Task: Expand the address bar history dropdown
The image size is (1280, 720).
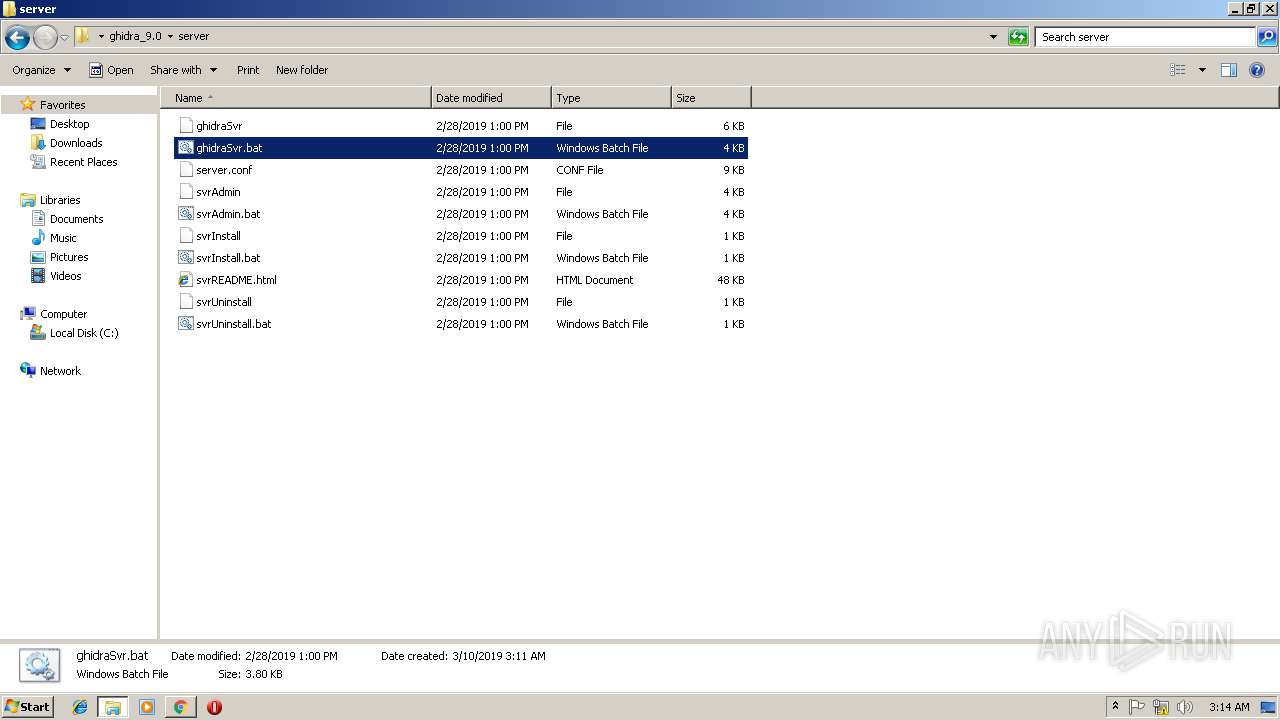Action: point(993,37)
